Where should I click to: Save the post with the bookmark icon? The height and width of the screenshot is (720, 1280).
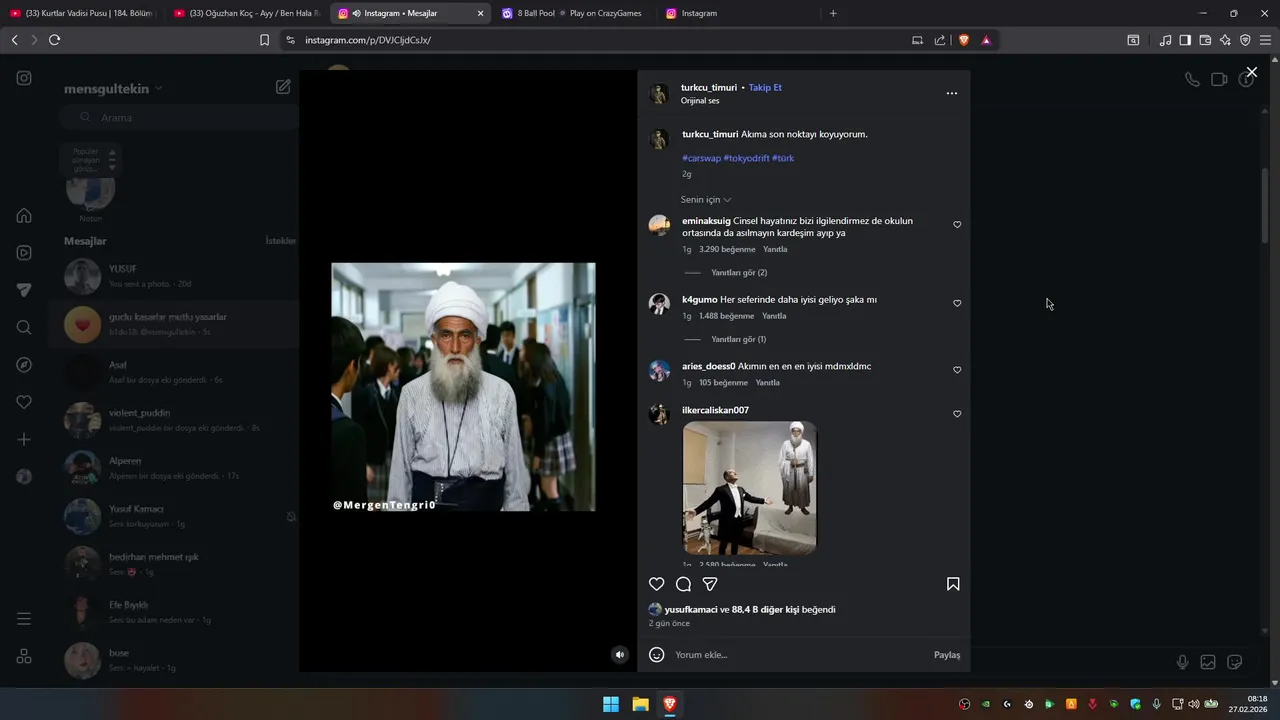(x=953, y=584)
